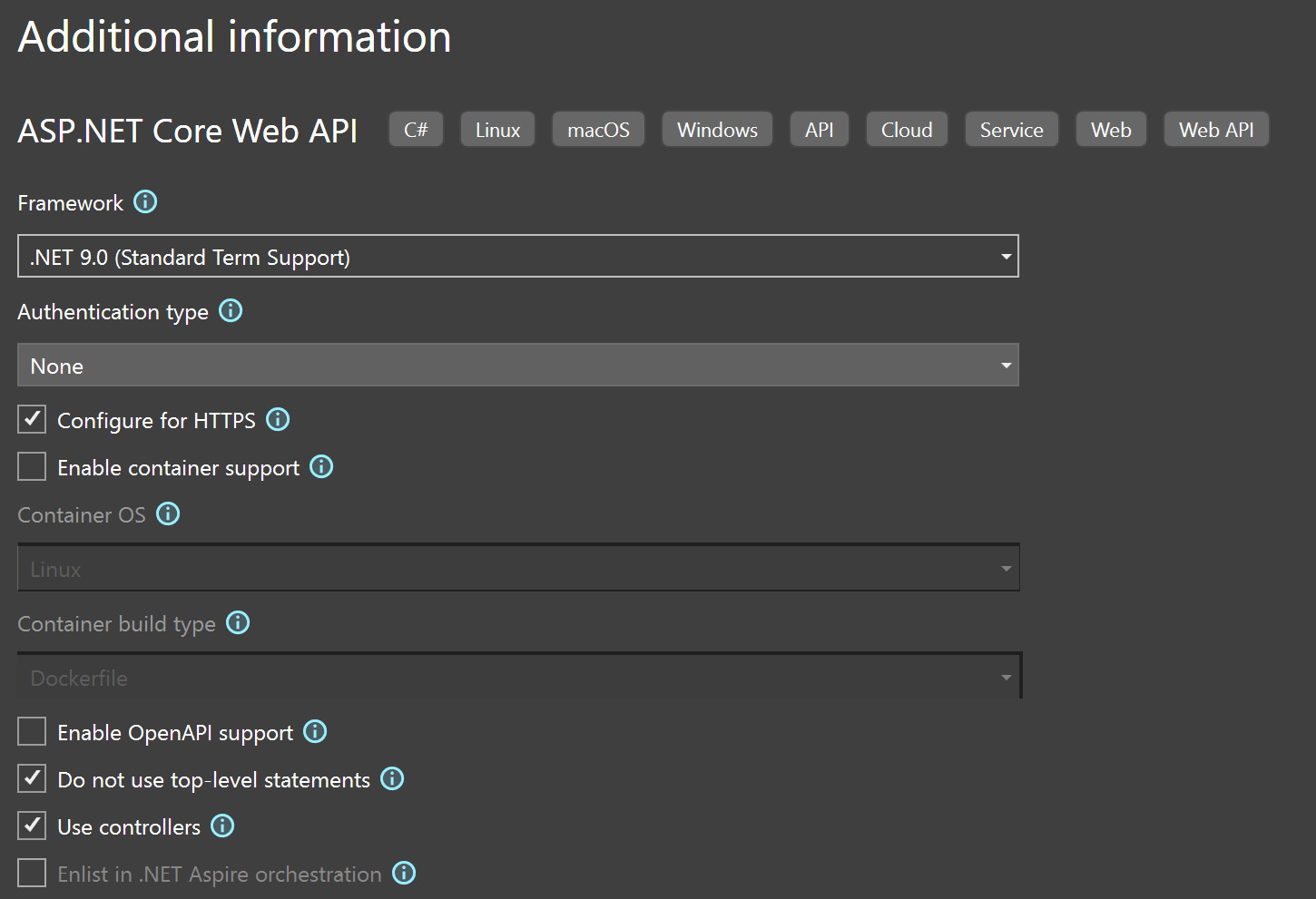This screenshot has height=899, width=1316.
Task: Click the Cloud tag
Action: click(907, 130)
